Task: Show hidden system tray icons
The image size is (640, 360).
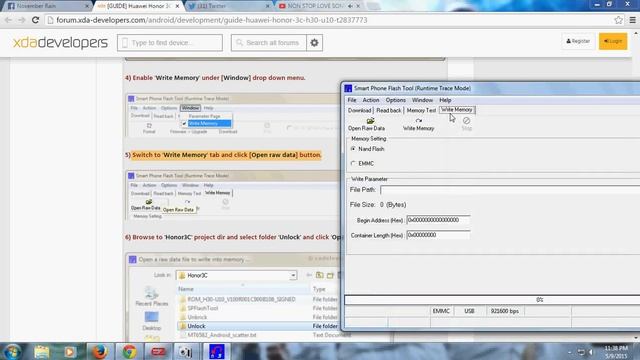Action: click(x=569, y=352)
